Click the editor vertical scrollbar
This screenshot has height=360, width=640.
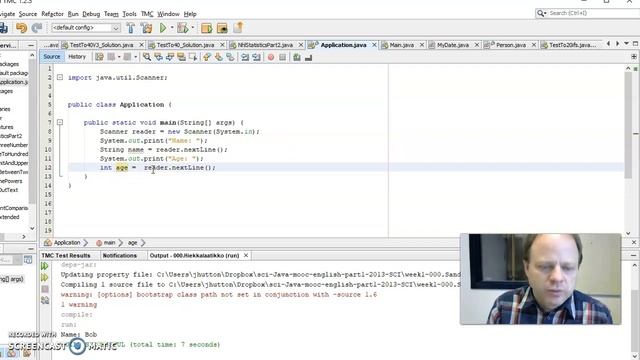pos(628,125)
